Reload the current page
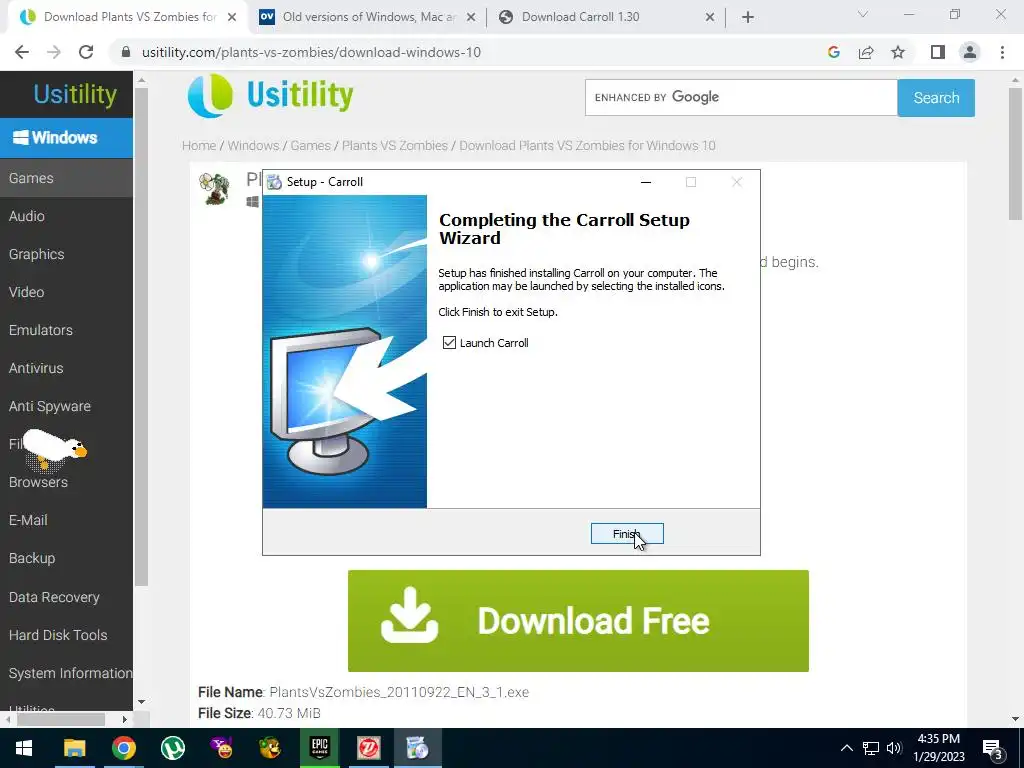The width and height of the screenshot is (1024, 768). [86, 52]
